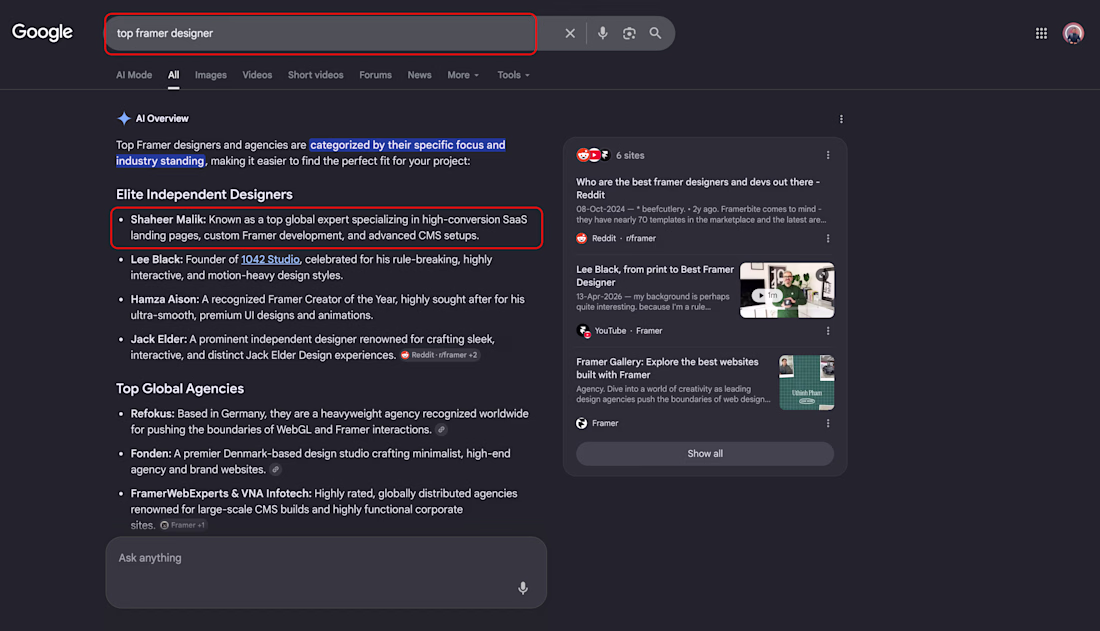Screen dimensions: 1100x631
Task: Click the Framer +1 source chip
Action: point(183,525)
